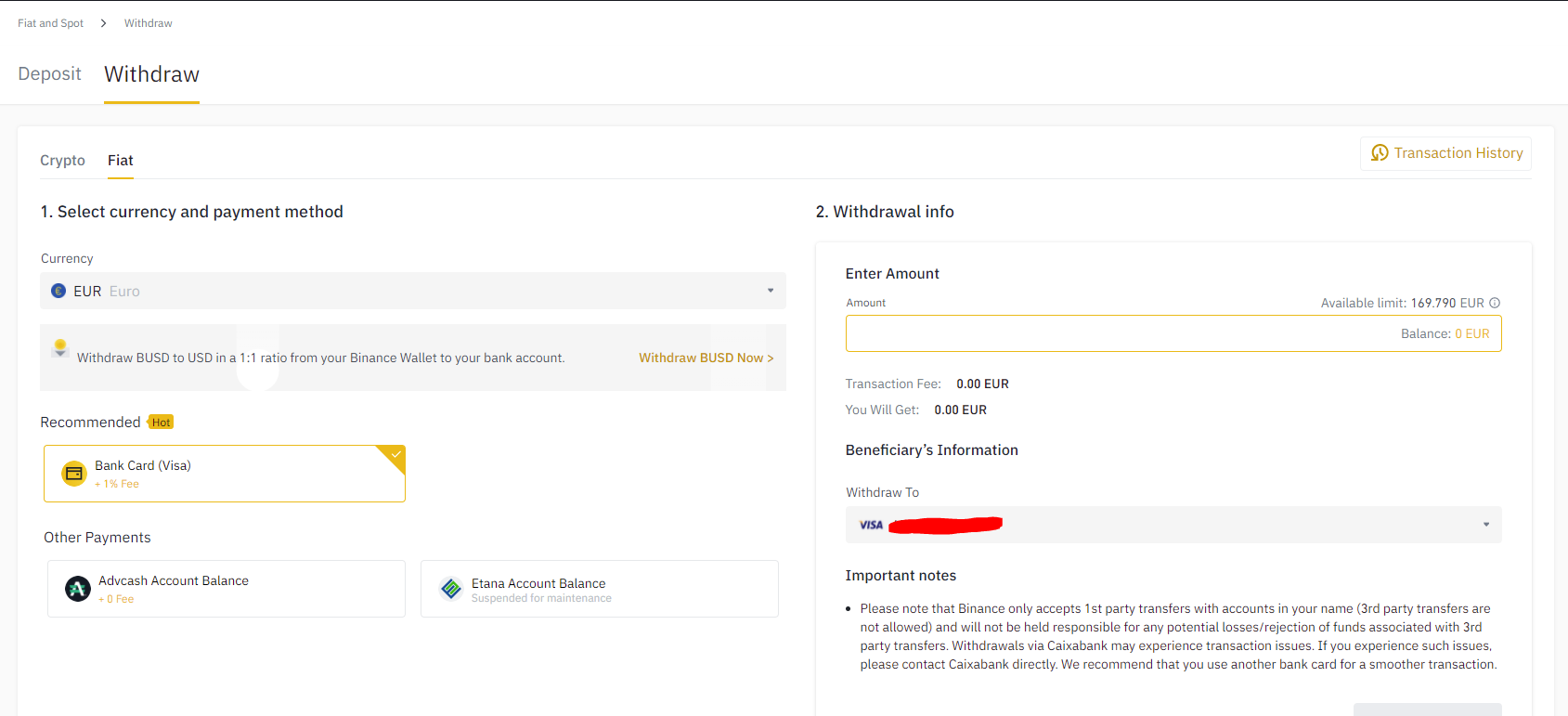Select Etana Account Balance option
The image size is (1568, 716).
[600, 589]
